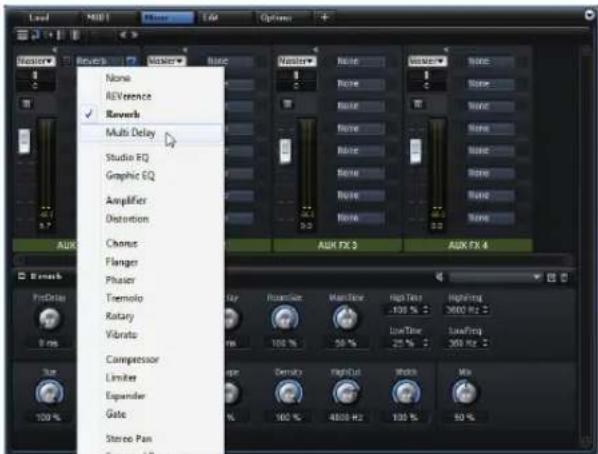Image resolution: width=598 pixels, height=454 pixels.
Task: Click the AUX FX 3 channel label
Action: pyautogui.click(x=338, y=245)
